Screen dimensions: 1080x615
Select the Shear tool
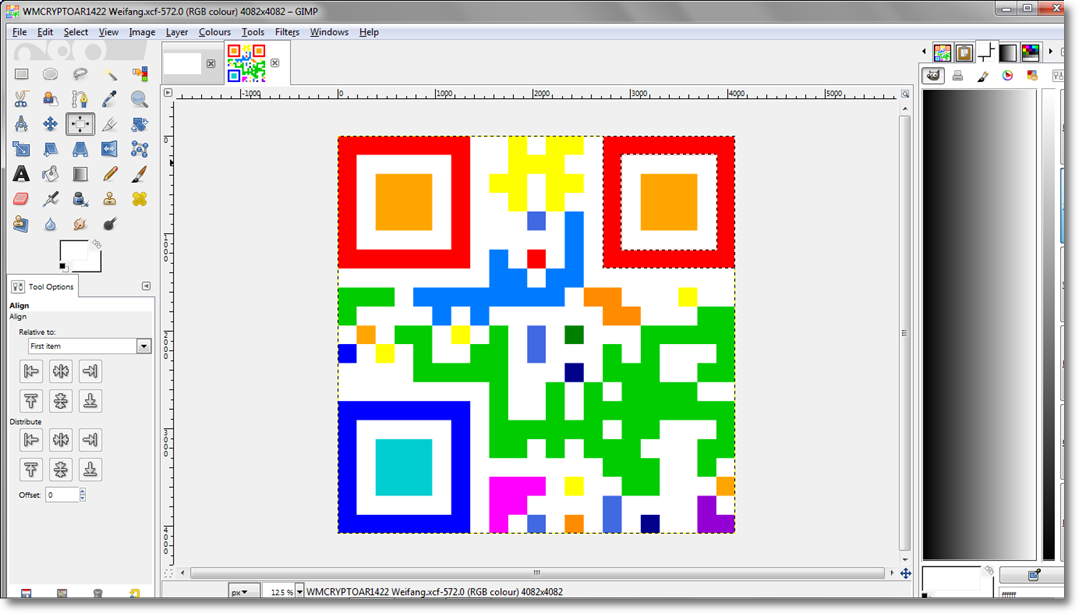tap(50, 149)
